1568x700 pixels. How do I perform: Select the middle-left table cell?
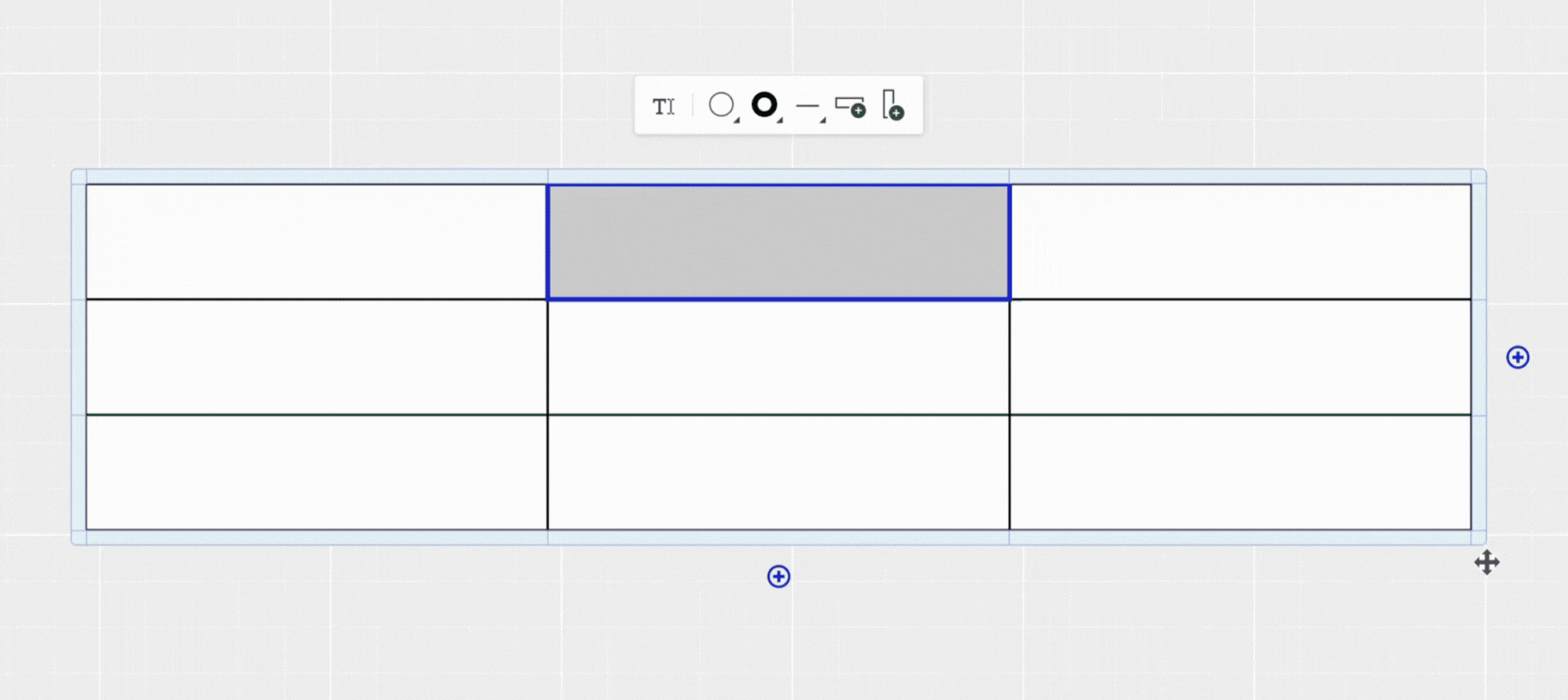[317, 357]
